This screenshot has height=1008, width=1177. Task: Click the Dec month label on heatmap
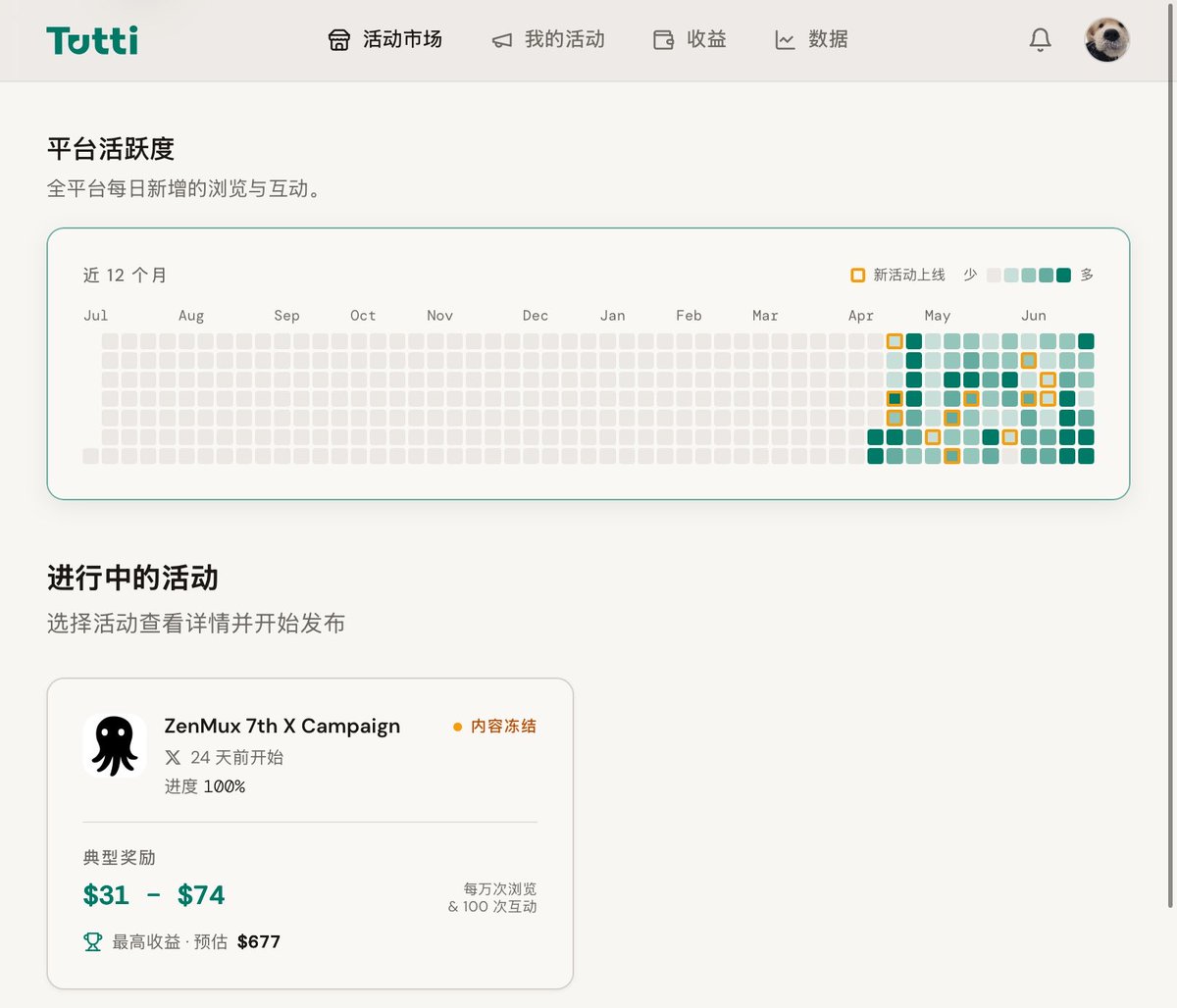[536, 316]
